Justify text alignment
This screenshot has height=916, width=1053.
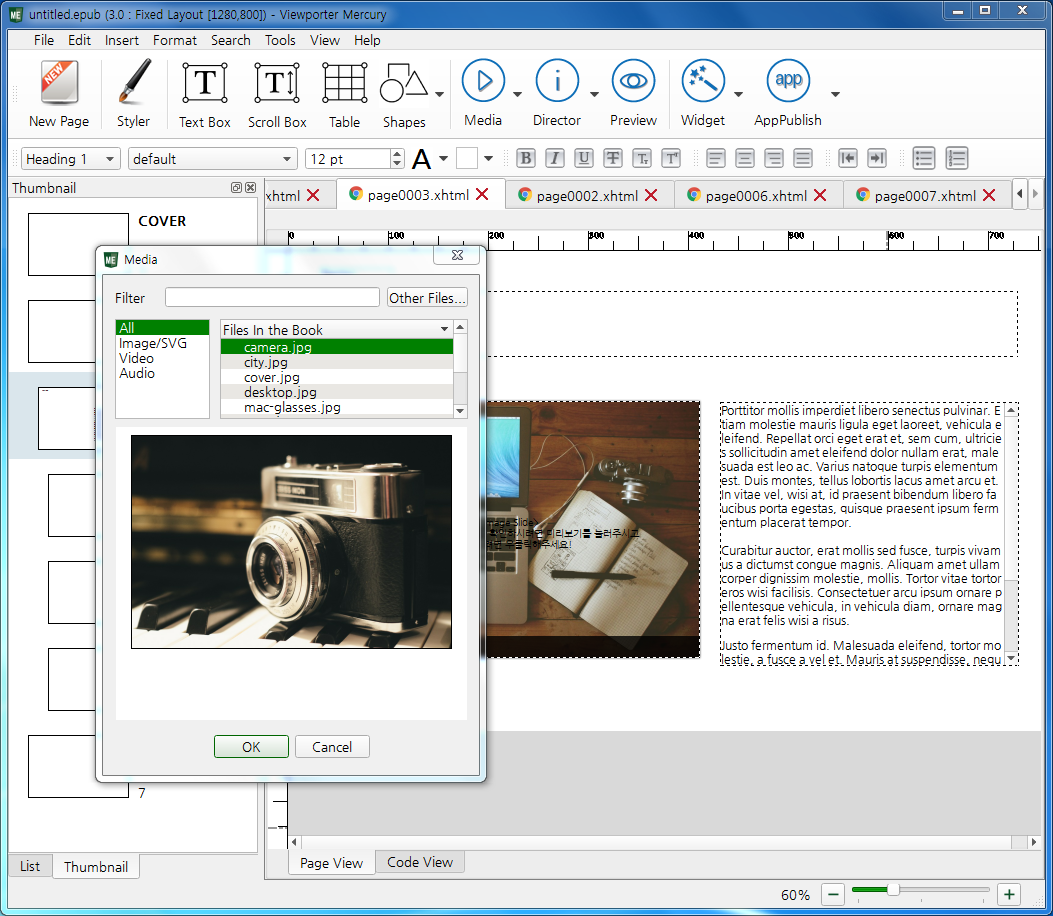coord(803,158)
